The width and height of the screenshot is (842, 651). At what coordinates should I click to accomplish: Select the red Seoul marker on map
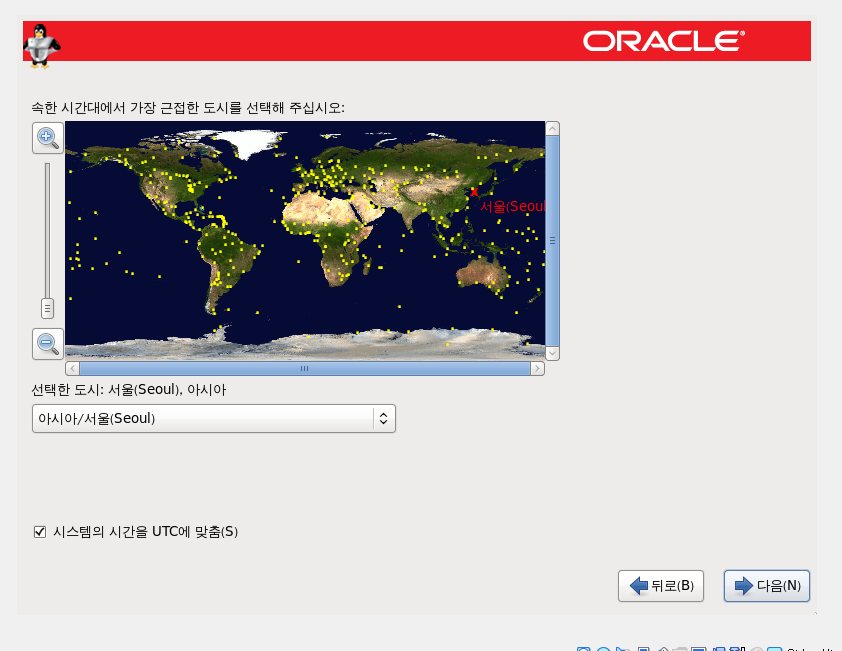coord(474,192)
